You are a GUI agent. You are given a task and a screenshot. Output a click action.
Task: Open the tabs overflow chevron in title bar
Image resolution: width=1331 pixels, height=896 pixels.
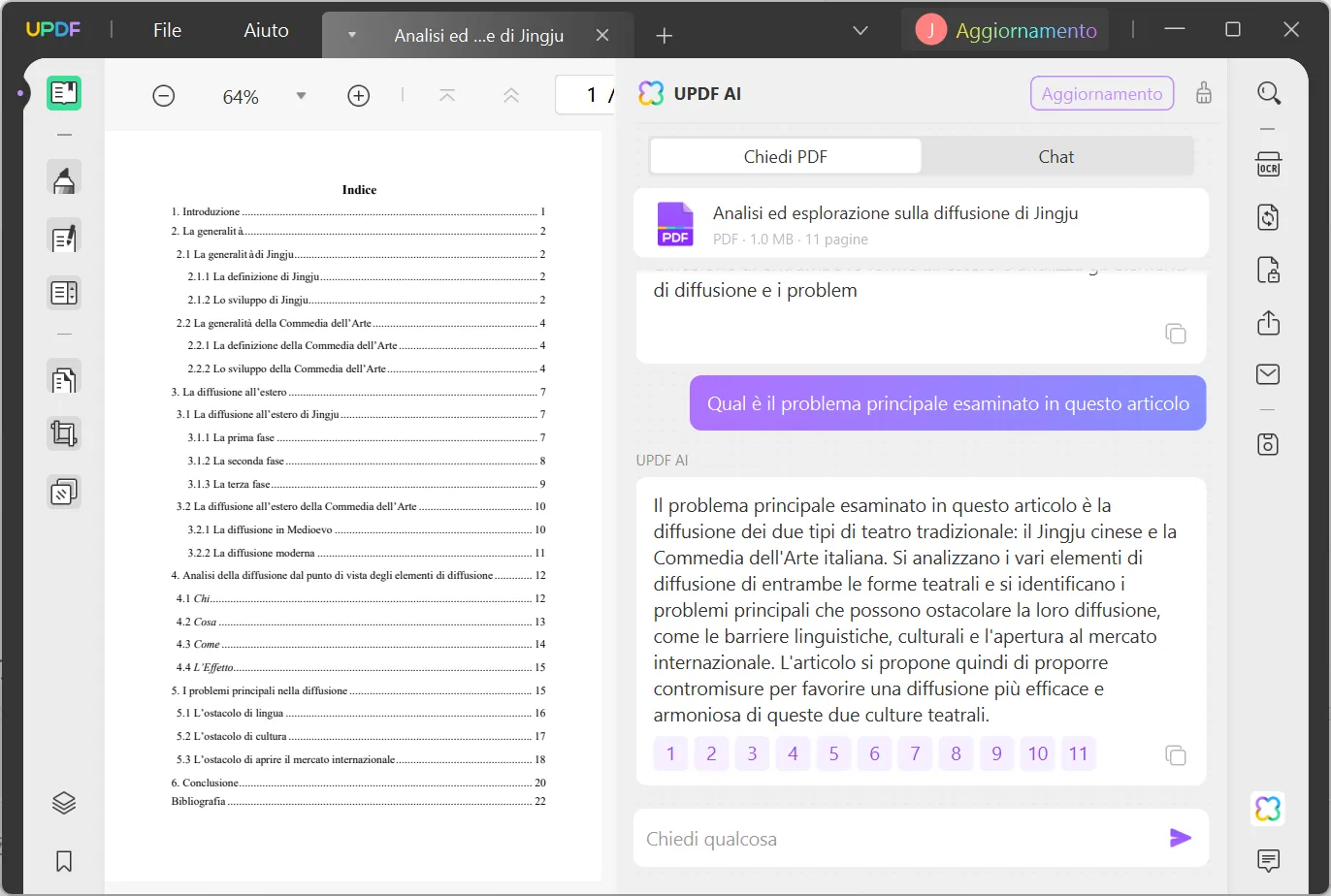pos(860,31)
